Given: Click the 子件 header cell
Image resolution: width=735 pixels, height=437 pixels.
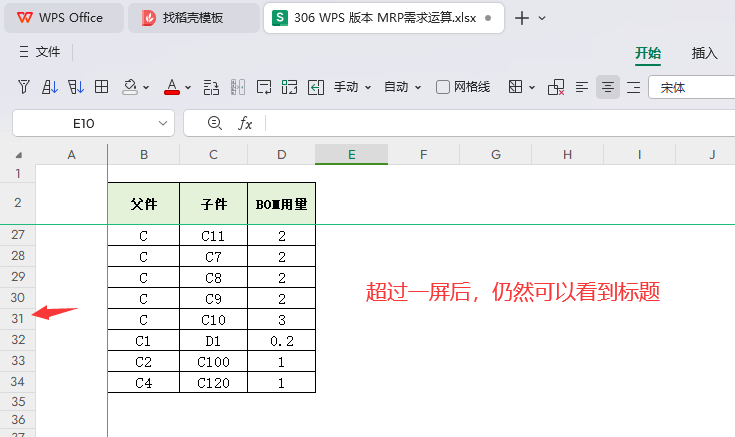Looking at the screenshot, I should click(x=213, y=203).
